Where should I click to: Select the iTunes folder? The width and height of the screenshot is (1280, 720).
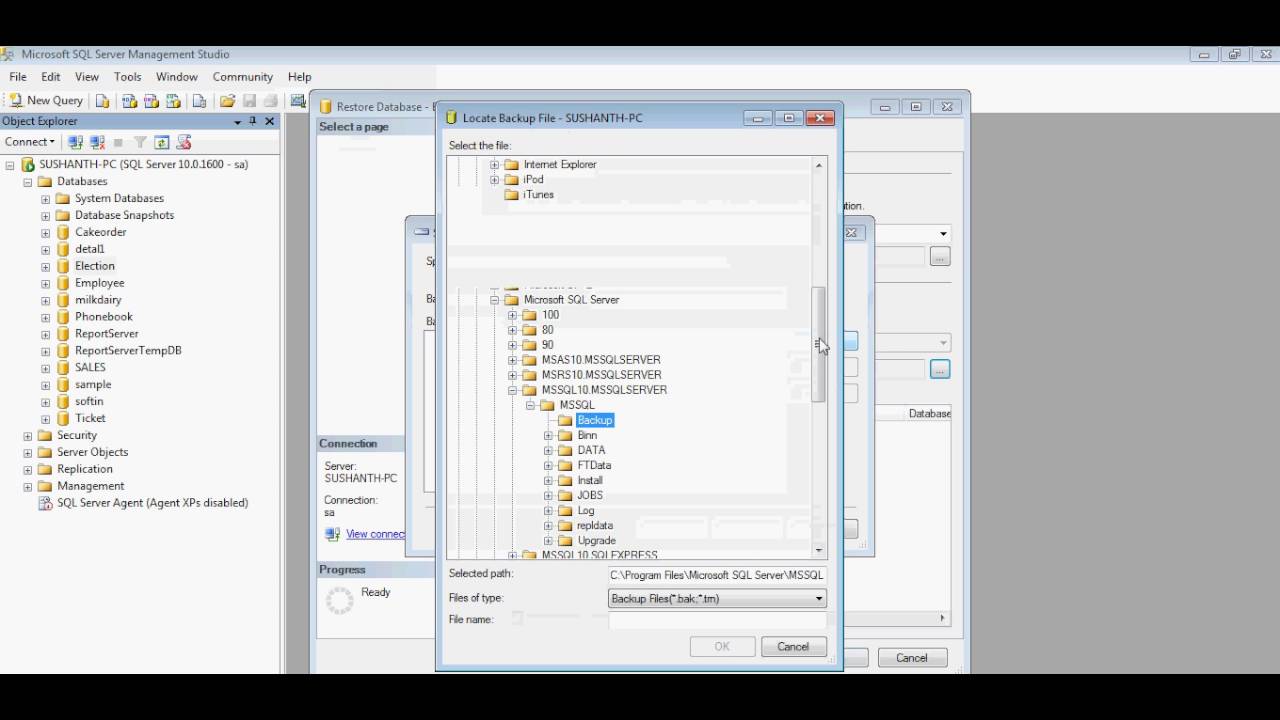(x=538, y=195)
